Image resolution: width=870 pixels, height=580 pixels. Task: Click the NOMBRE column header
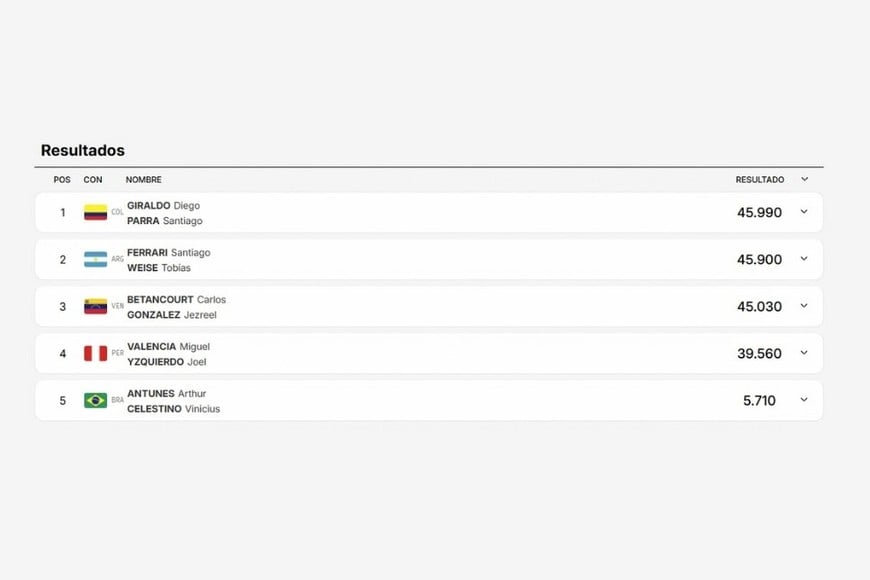click(144, 180)
